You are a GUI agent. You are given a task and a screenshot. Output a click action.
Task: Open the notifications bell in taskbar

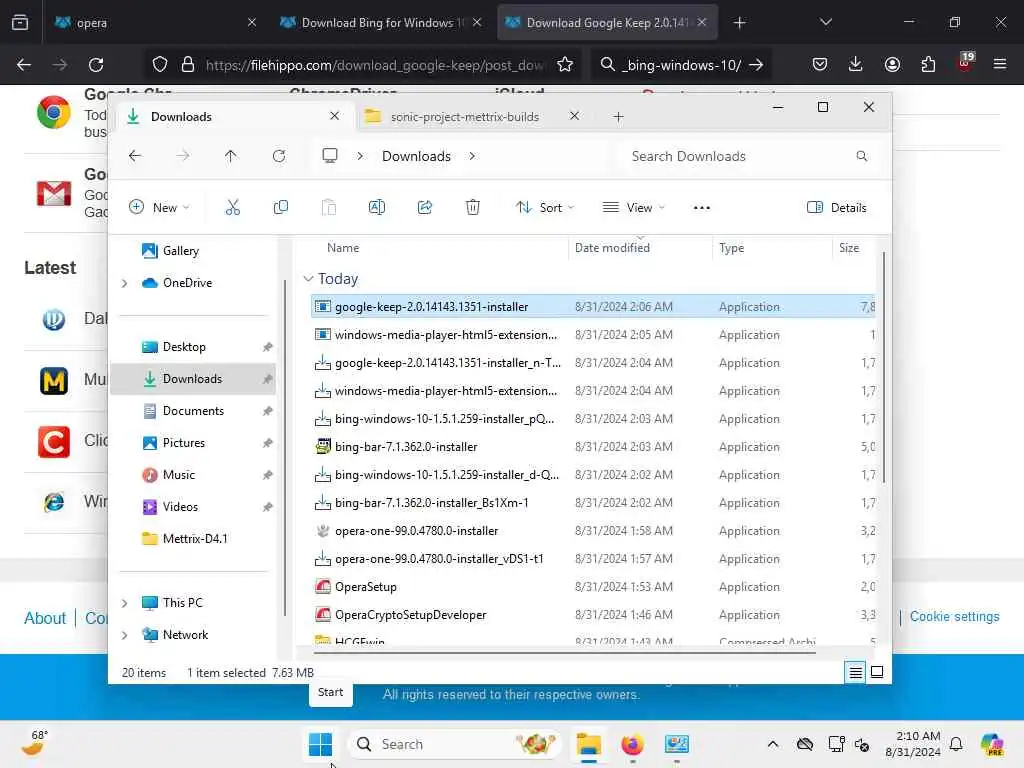click(956, 744)
